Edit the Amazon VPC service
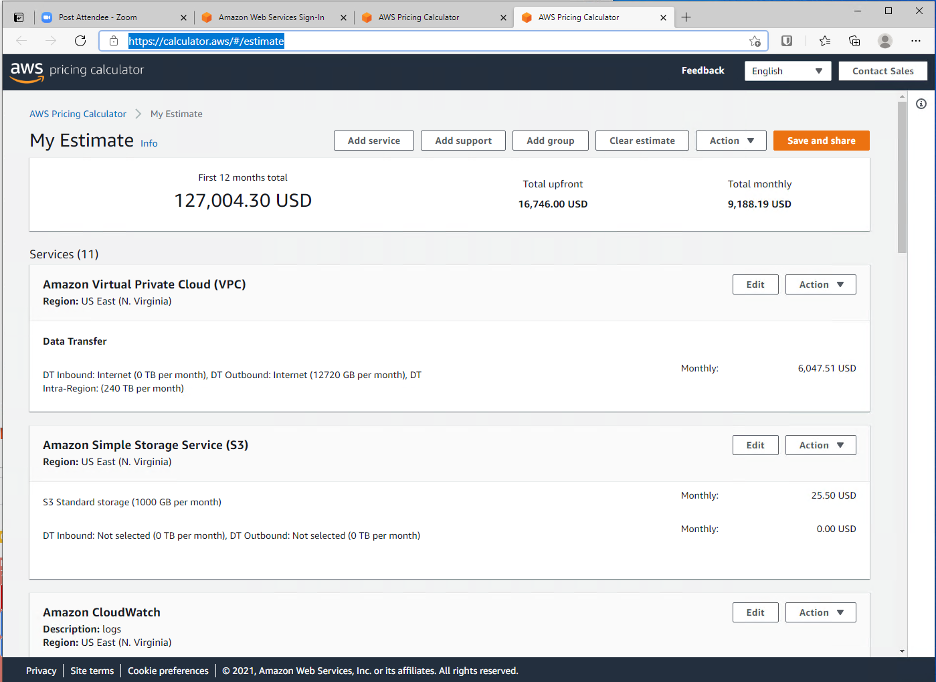The width and height of the screenshot is (936, 682). (755, 285)
